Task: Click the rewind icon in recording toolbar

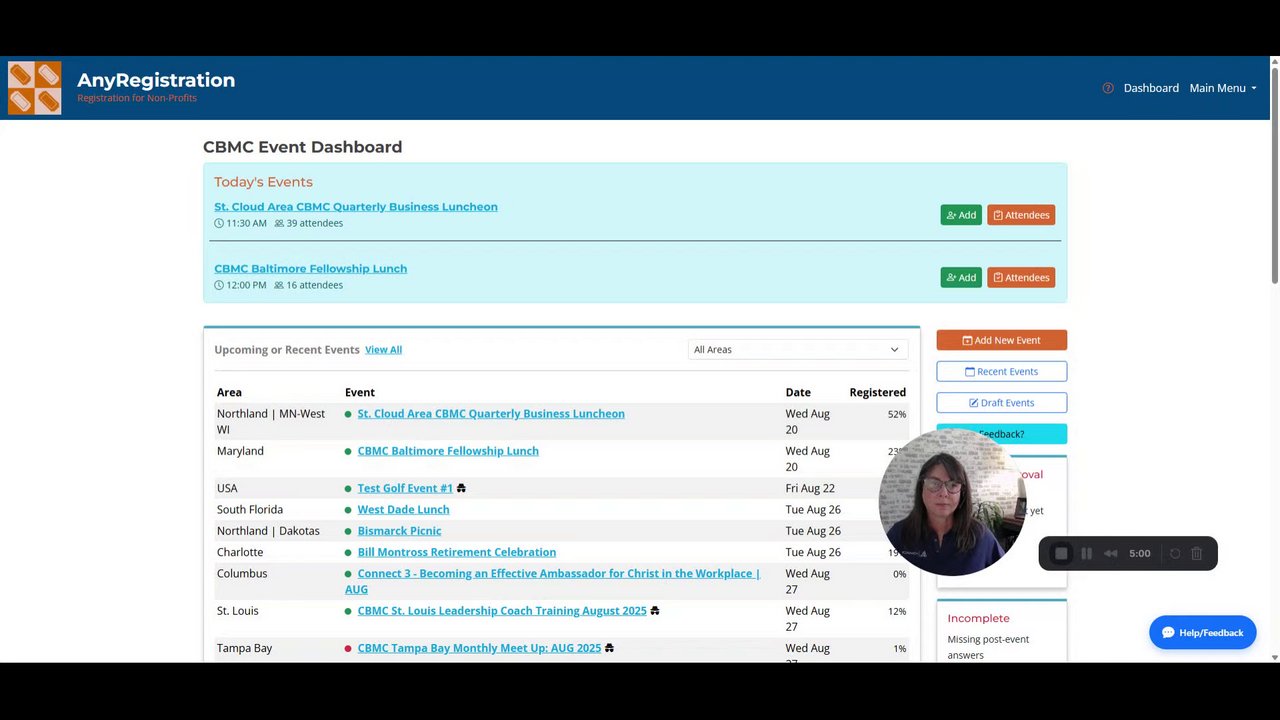Action: pos(1110,553)
